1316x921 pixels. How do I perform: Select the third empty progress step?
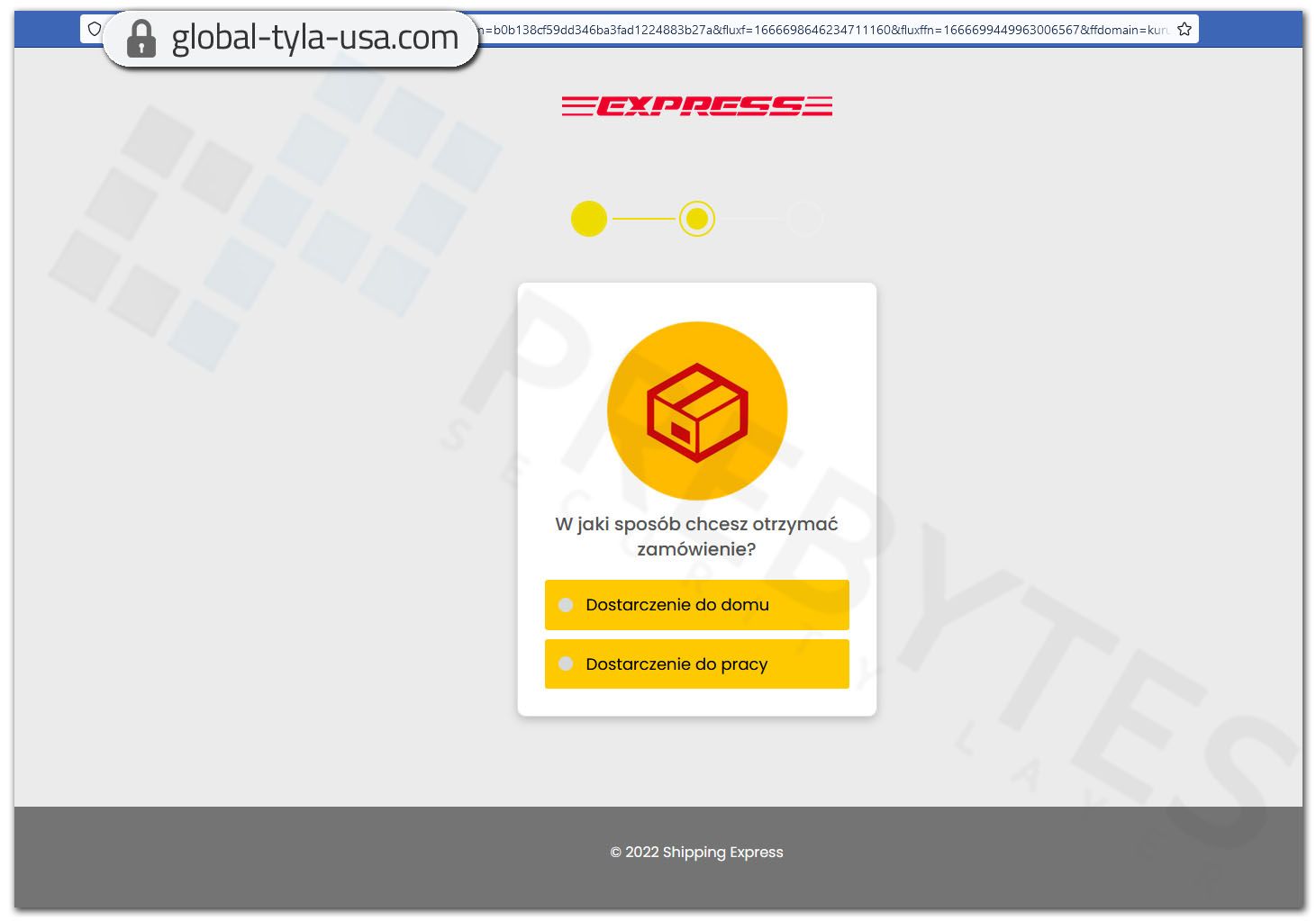pos(805,219)
